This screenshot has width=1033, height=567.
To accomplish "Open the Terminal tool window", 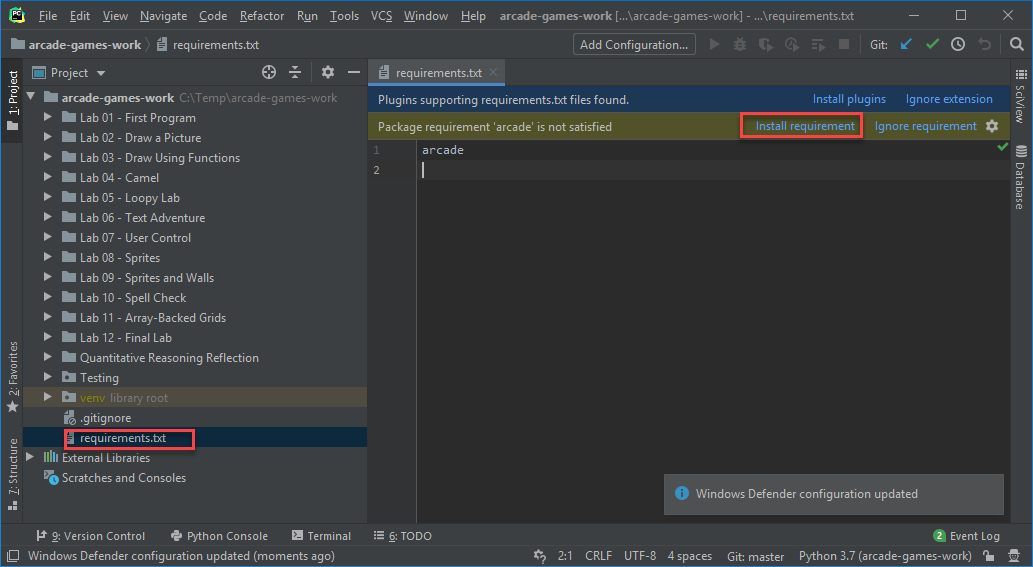I will pos(321,535).
